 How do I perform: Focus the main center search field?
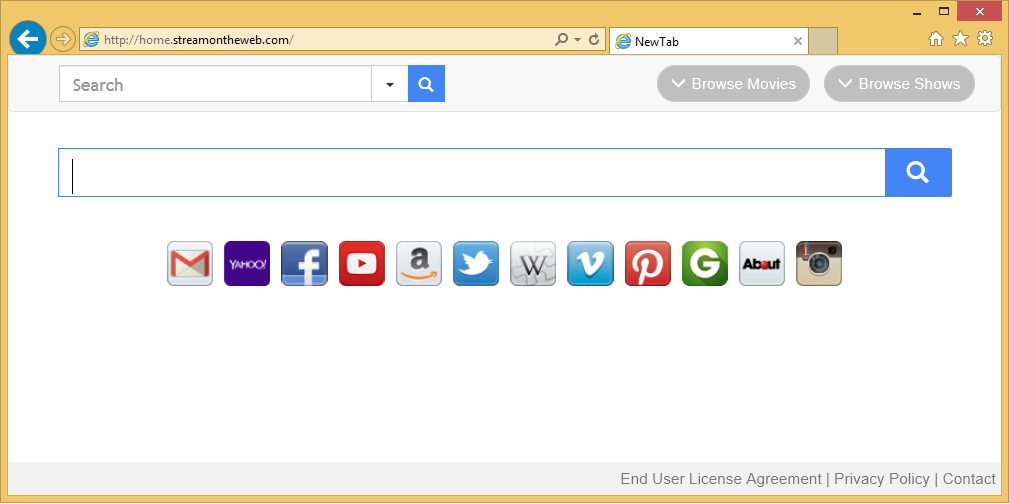click(x=472, y=173)
